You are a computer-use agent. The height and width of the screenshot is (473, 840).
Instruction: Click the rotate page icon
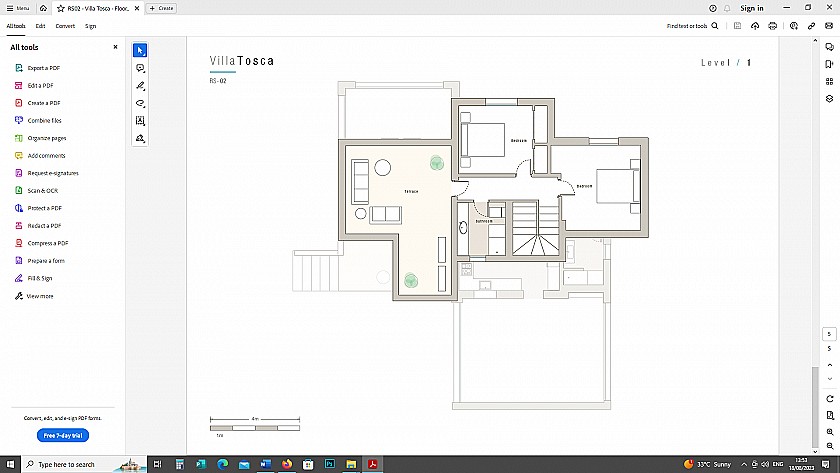coord(830,398)
